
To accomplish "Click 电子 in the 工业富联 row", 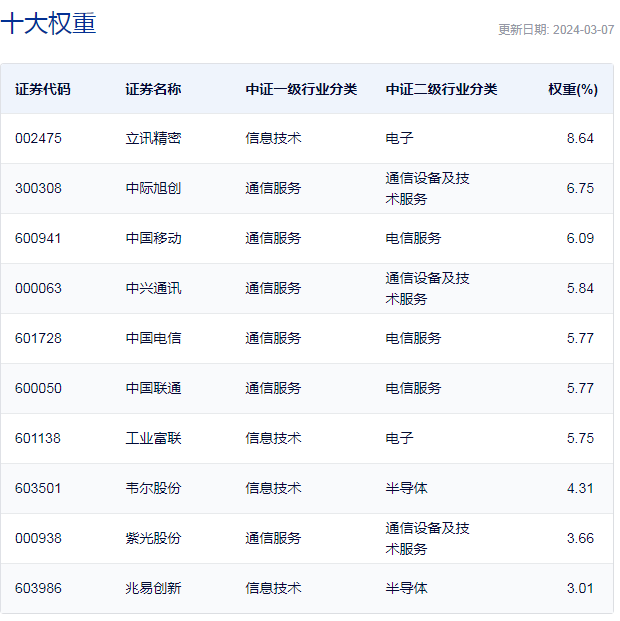I will (399, 438).
